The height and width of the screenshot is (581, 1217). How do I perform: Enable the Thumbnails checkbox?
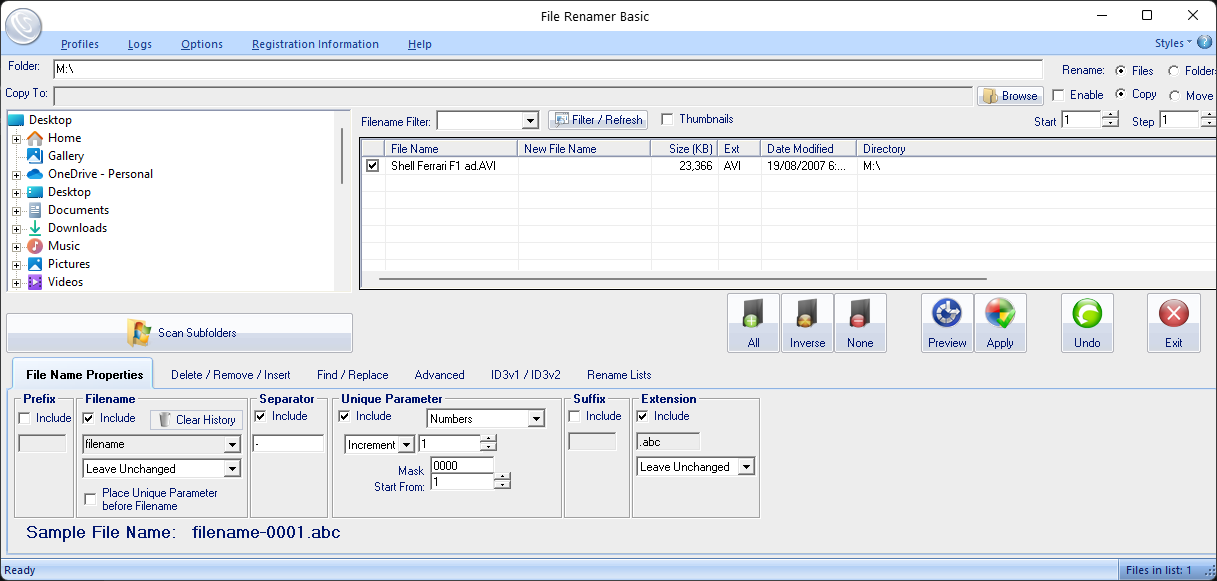(x=668, y=119)
